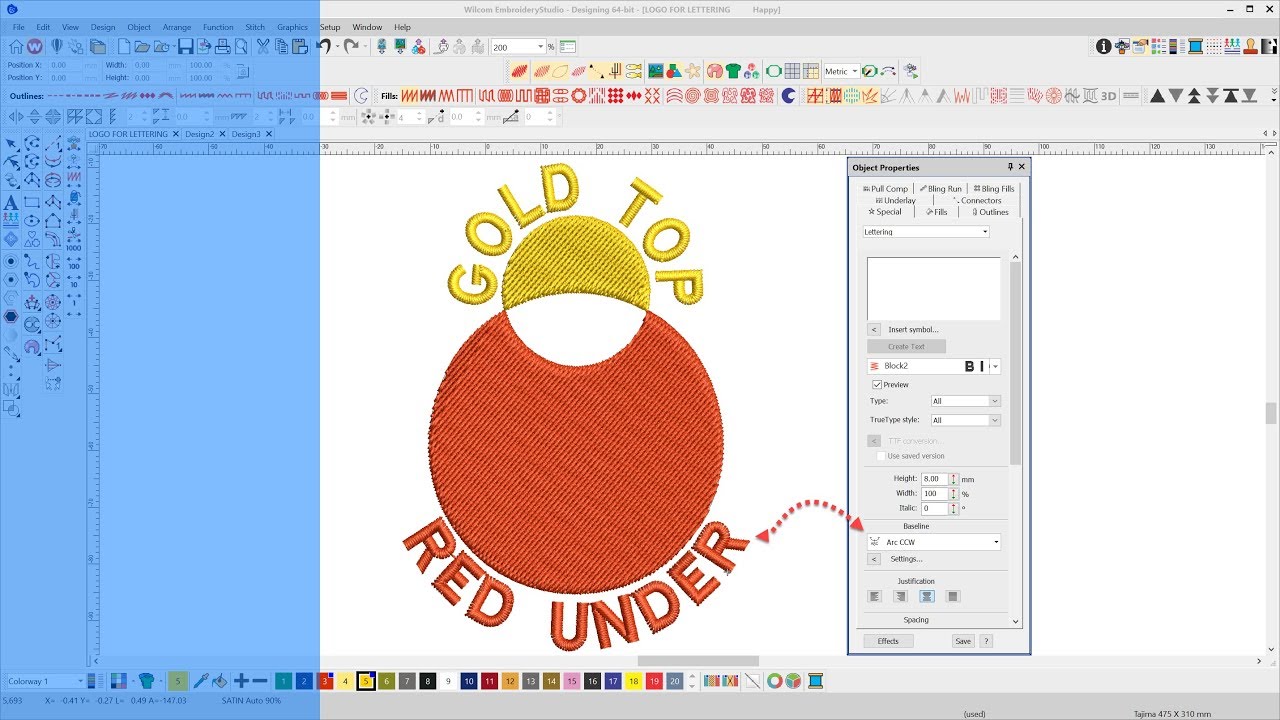Screen dimensions: 1280x720
Task: Click the 3D stitch type icon
Action: [x=1108, y=96]
